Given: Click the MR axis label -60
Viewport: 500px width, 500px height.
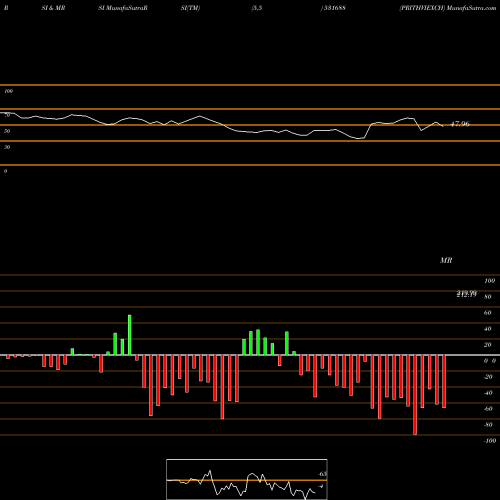Looking at the screenshot, I should (x=488, y=409).
